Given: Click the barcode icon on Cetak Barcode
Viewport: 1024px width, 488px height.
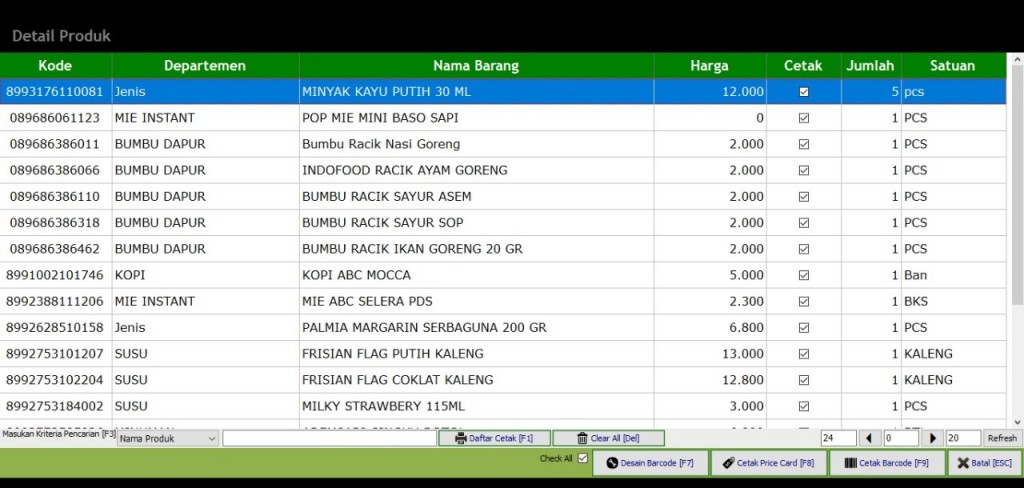Looking at the screenshot, I should [850, 463].
